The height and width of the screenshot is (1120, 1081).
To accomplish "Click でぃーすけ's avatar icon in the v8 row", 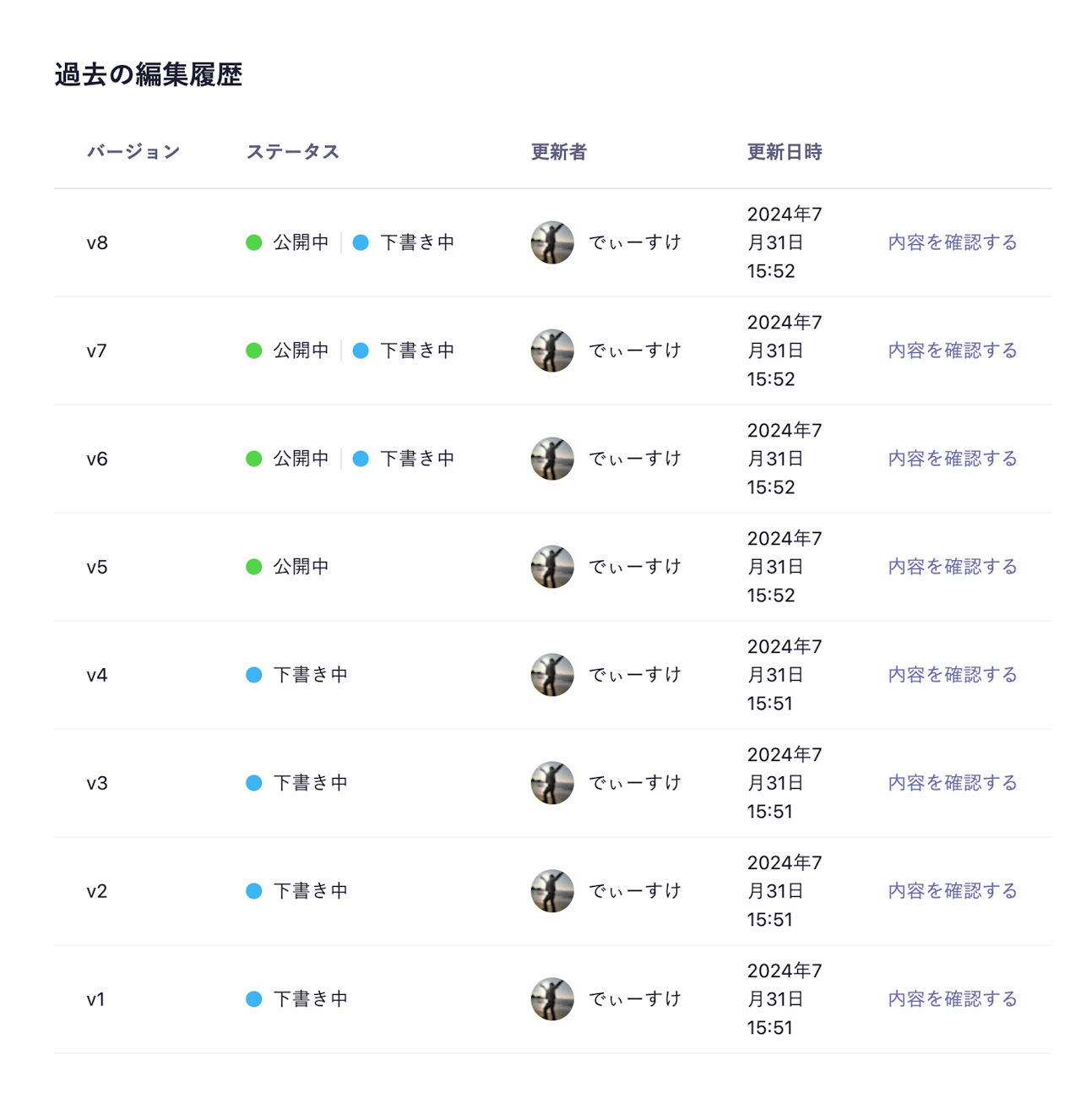I will [x=552, y=242].
